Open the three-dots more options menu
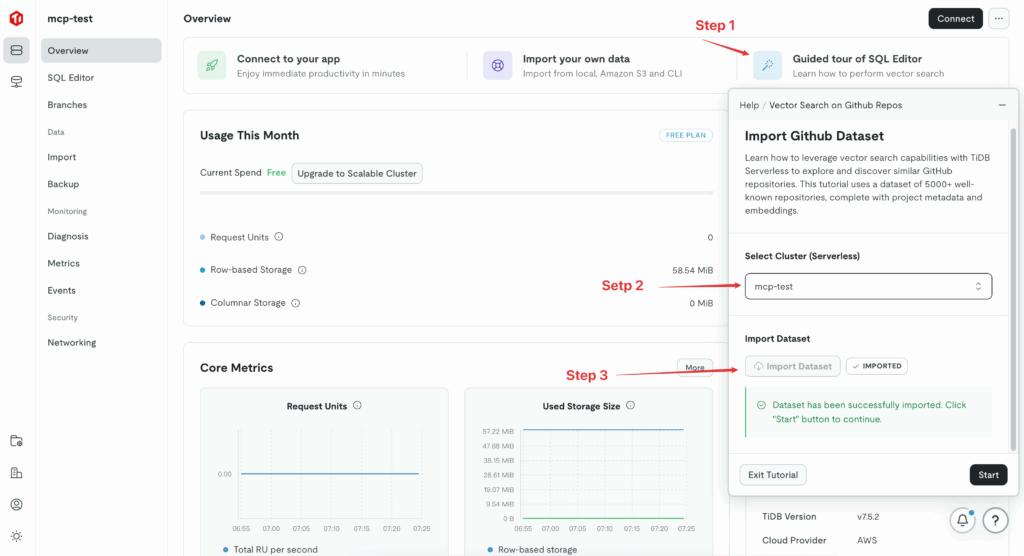The height and width of the screenshot is (556, 1024). click(999, 18)
